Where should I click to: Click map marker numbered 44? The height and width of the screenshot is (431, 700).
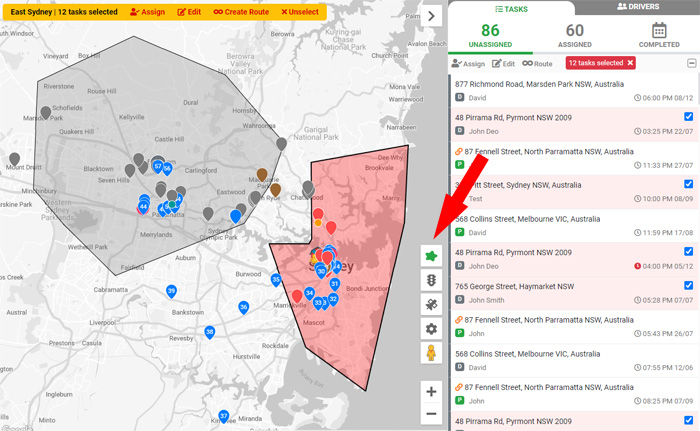(143, 207)
